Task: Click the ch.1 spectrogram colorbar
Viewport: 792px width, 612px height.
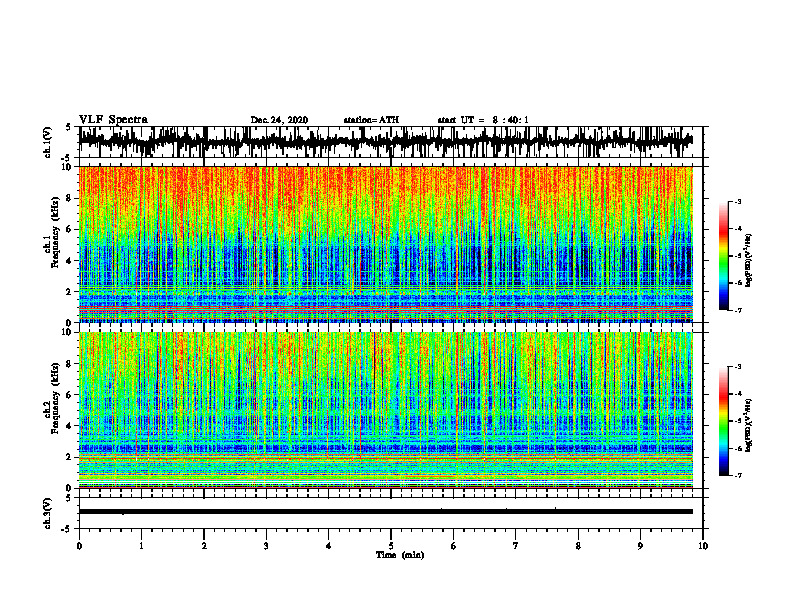Action: (724, 256)
